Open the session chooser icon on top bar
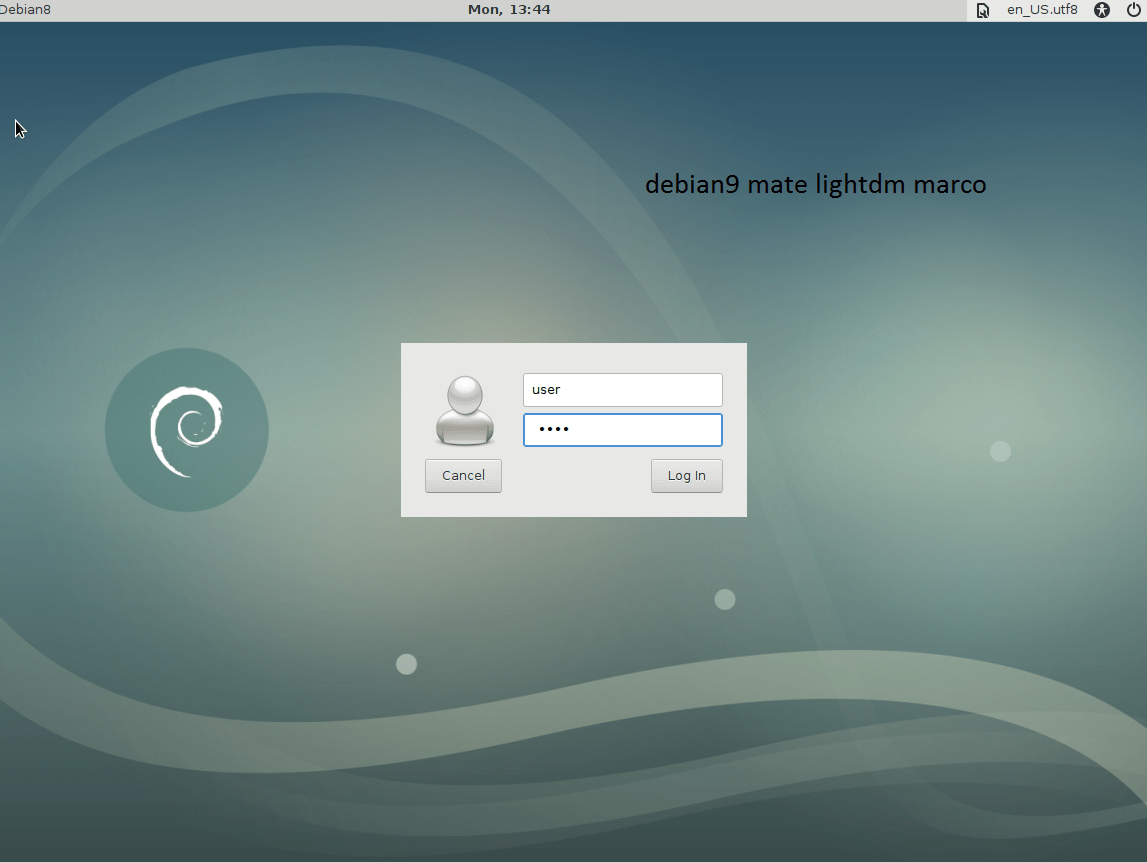The image size is (1147, 863). [982, 10]
